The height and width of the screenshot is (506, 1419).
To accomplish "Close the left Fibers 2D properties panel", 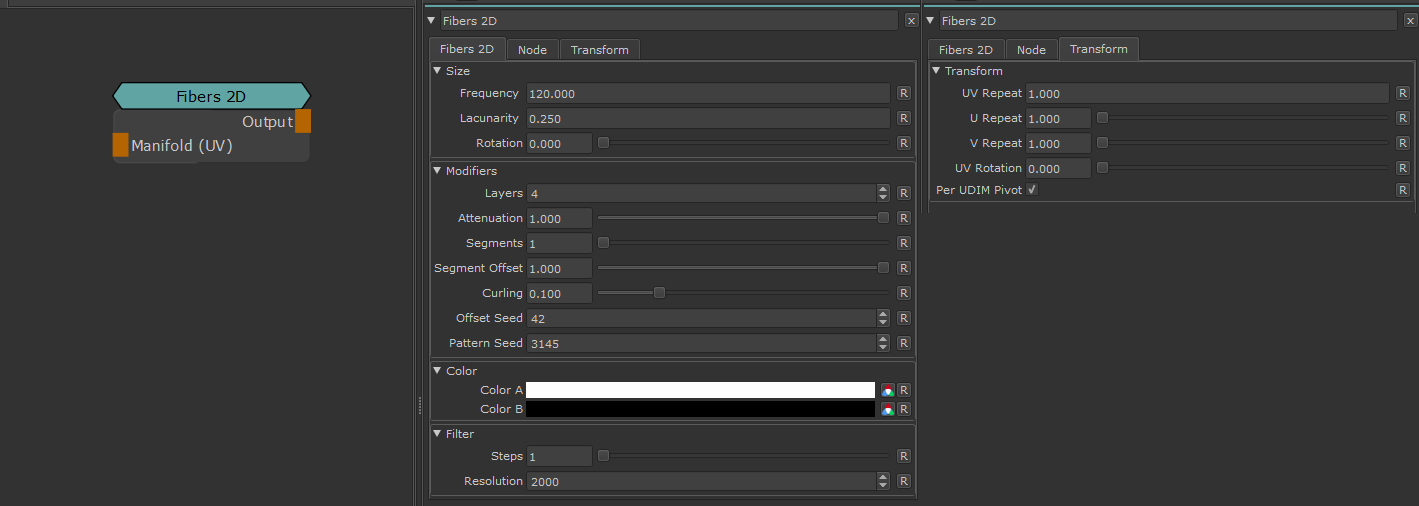I will tap(911, 20).
